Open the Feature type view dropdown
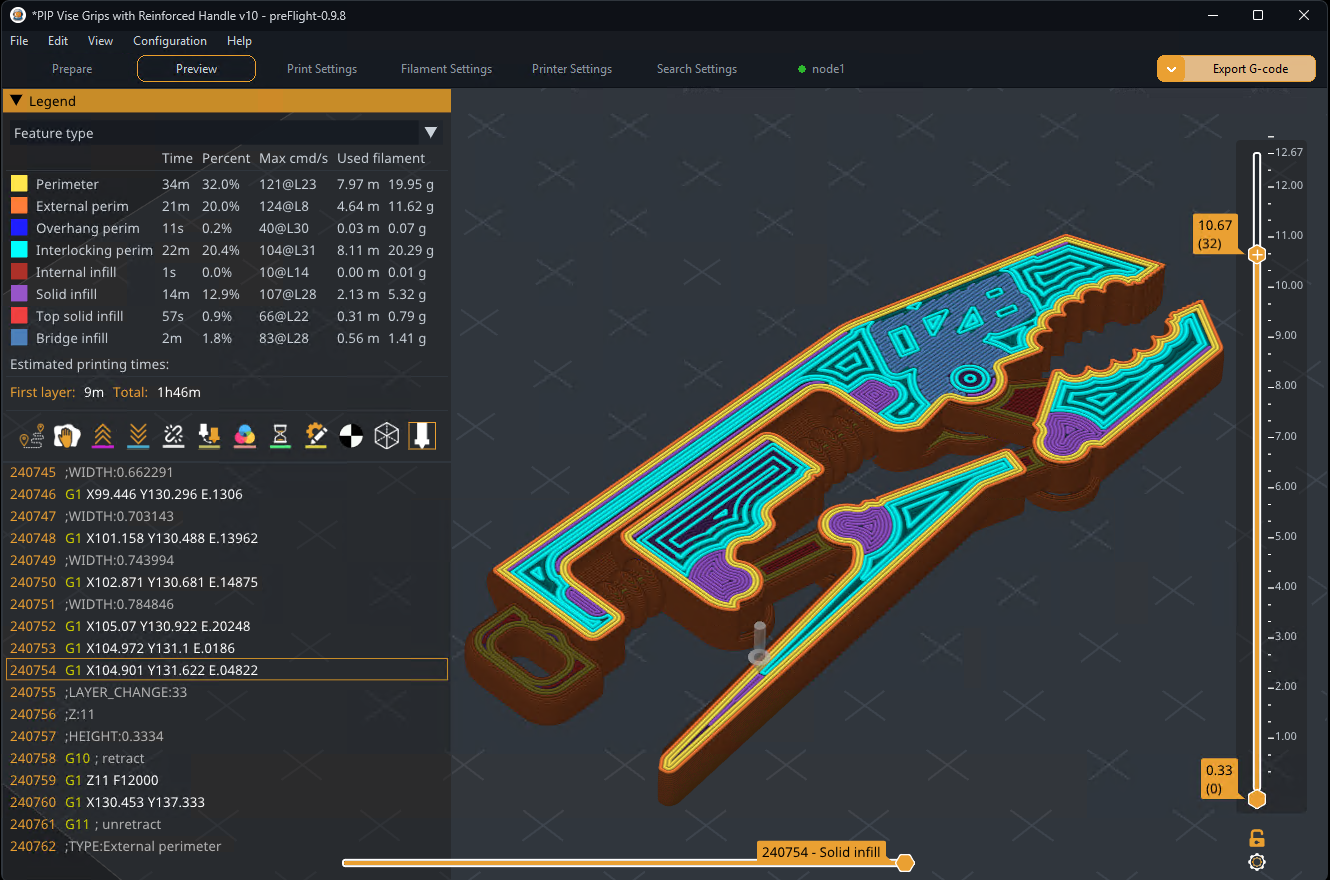This screenshot has width=1330, height=880. pos(431,133)
